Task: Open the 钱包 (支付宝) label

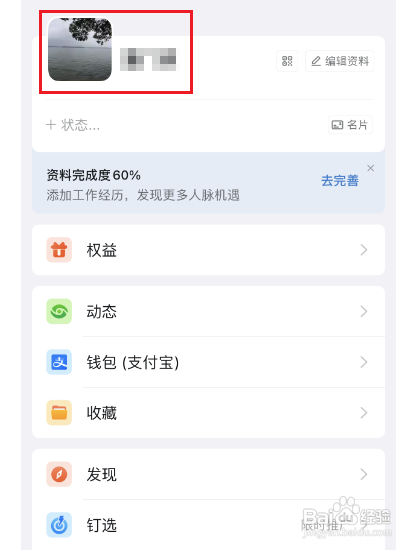Action: tap(133, 362)
